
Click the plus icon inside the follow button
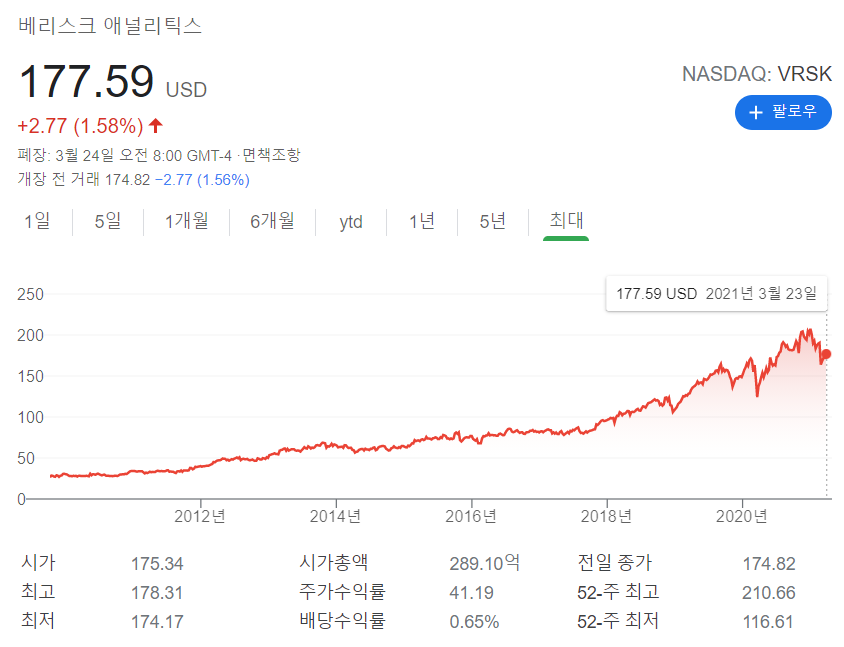tap(756, 112)
